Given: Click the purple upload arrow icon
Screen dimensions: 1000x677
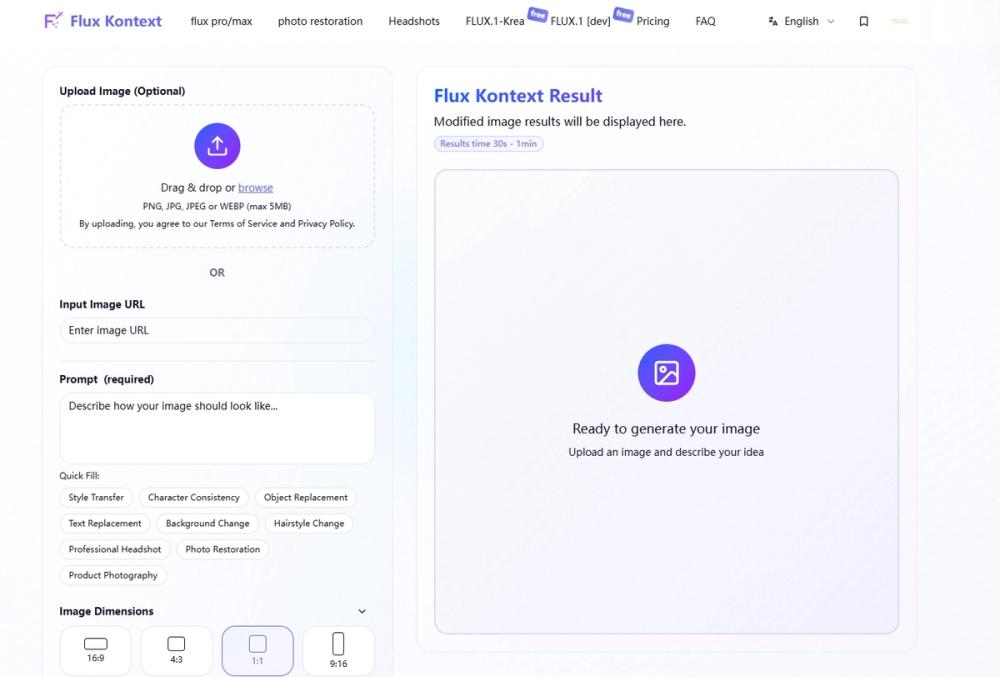Looking at the screenshot, I should [217, 146].
